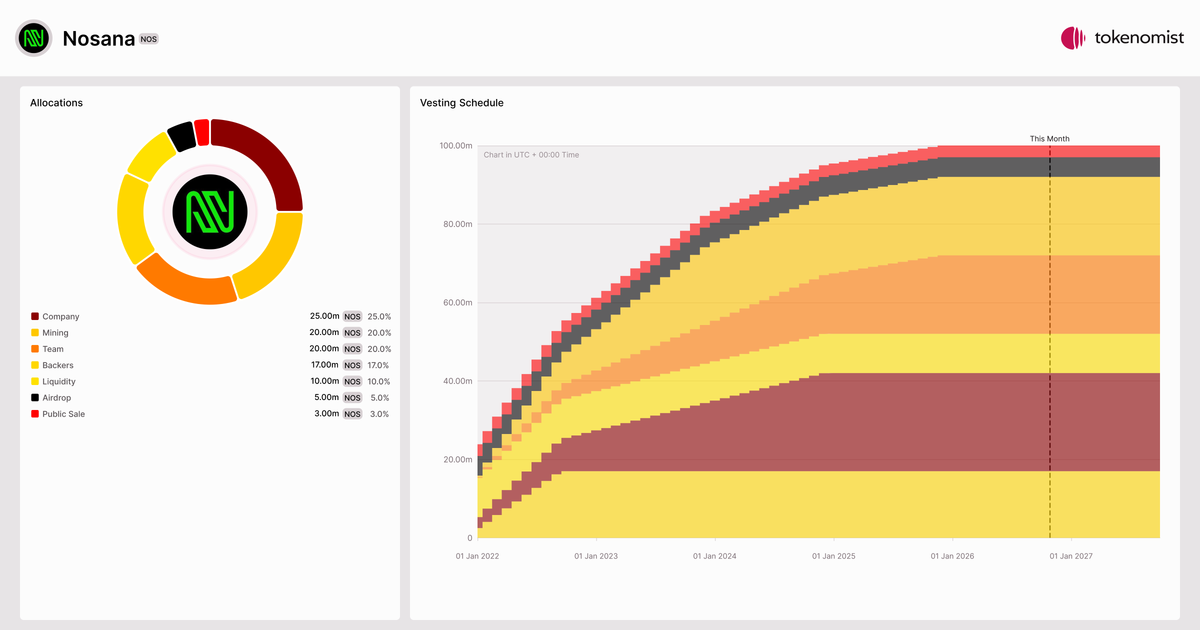This screenshot has height=630, width=1200.
Task: Click the 01 Jan 2025 axis label
Action: tap(834, 555)
